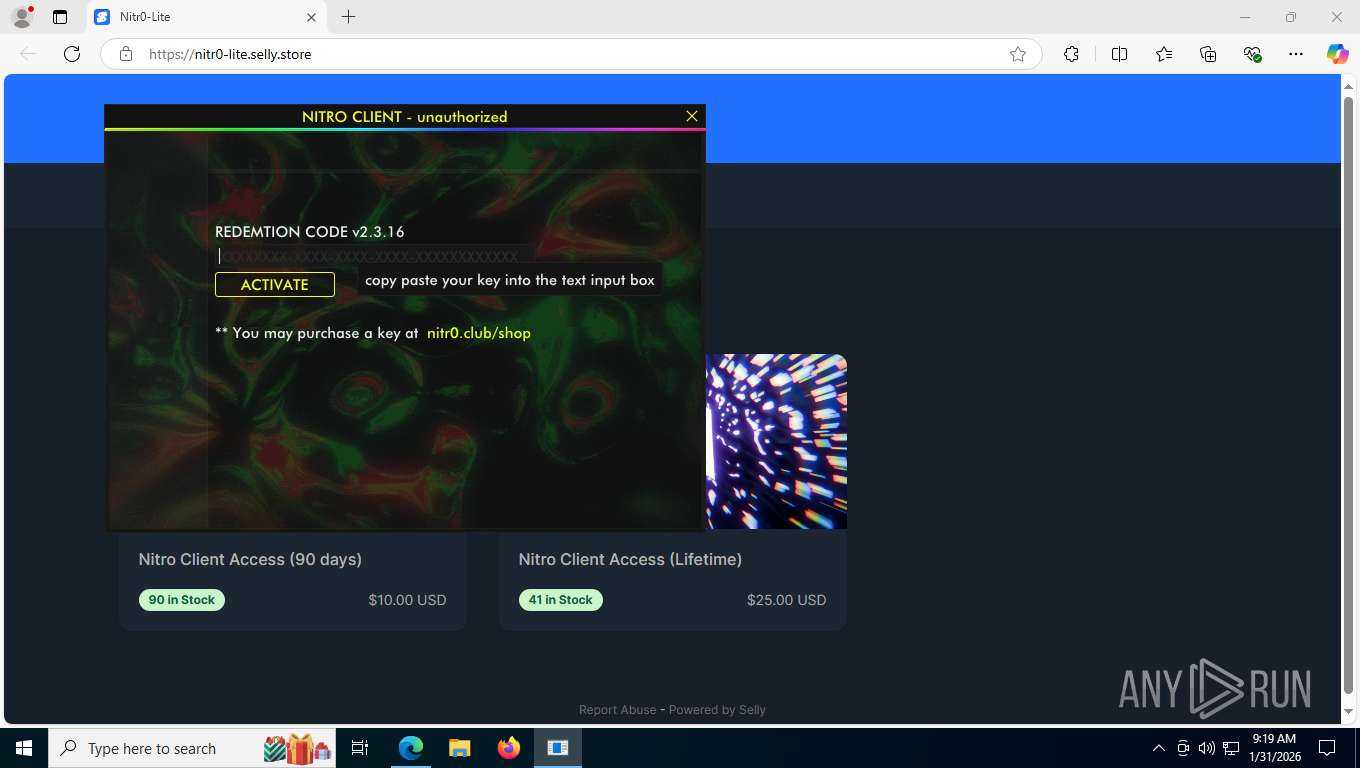This screenshot has width=1360, height=768.
Task: Go back to previous page
Action: click(28, 54)
